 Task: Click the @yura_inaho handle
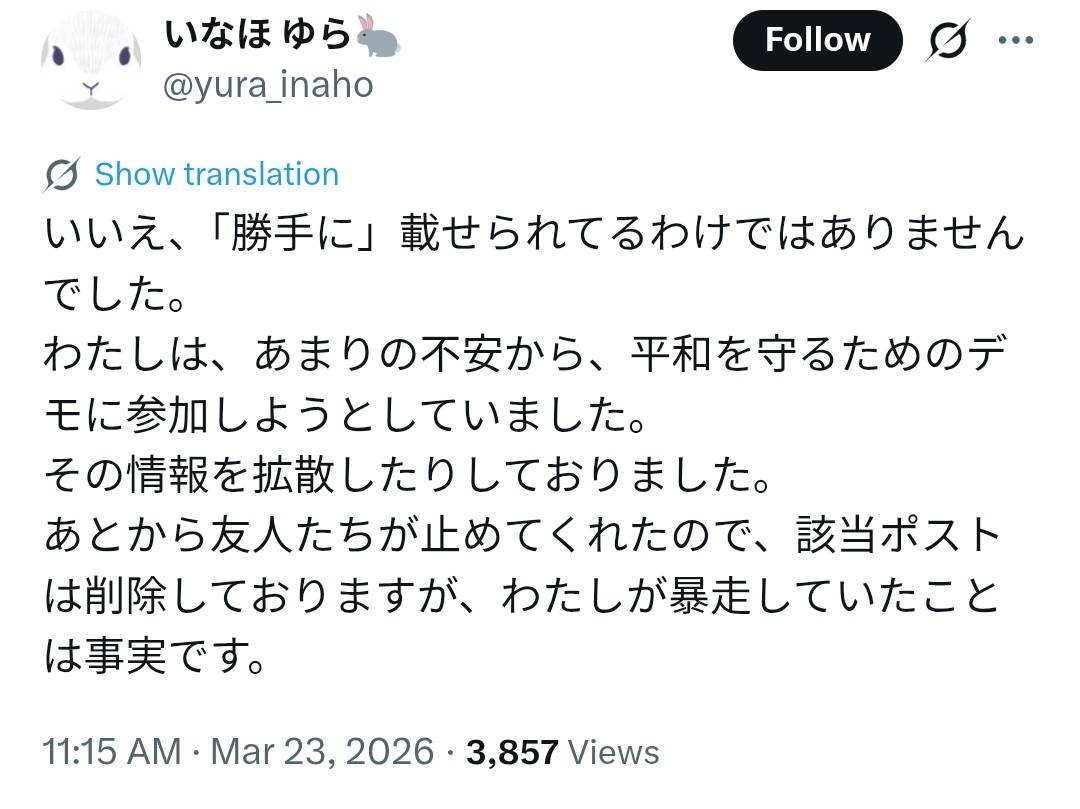(x=267, y=85)
